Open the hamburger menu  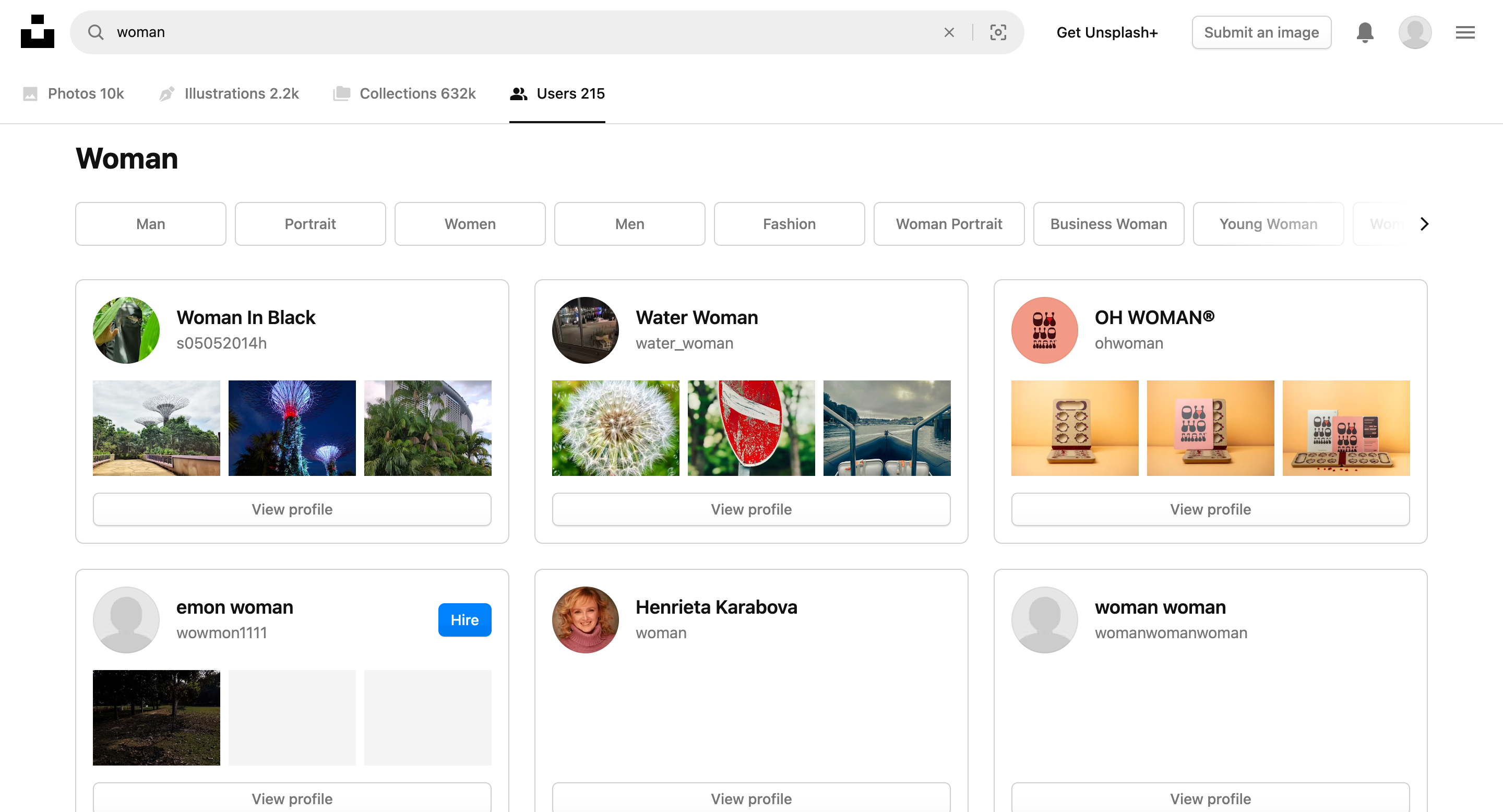click(1465, 32)
